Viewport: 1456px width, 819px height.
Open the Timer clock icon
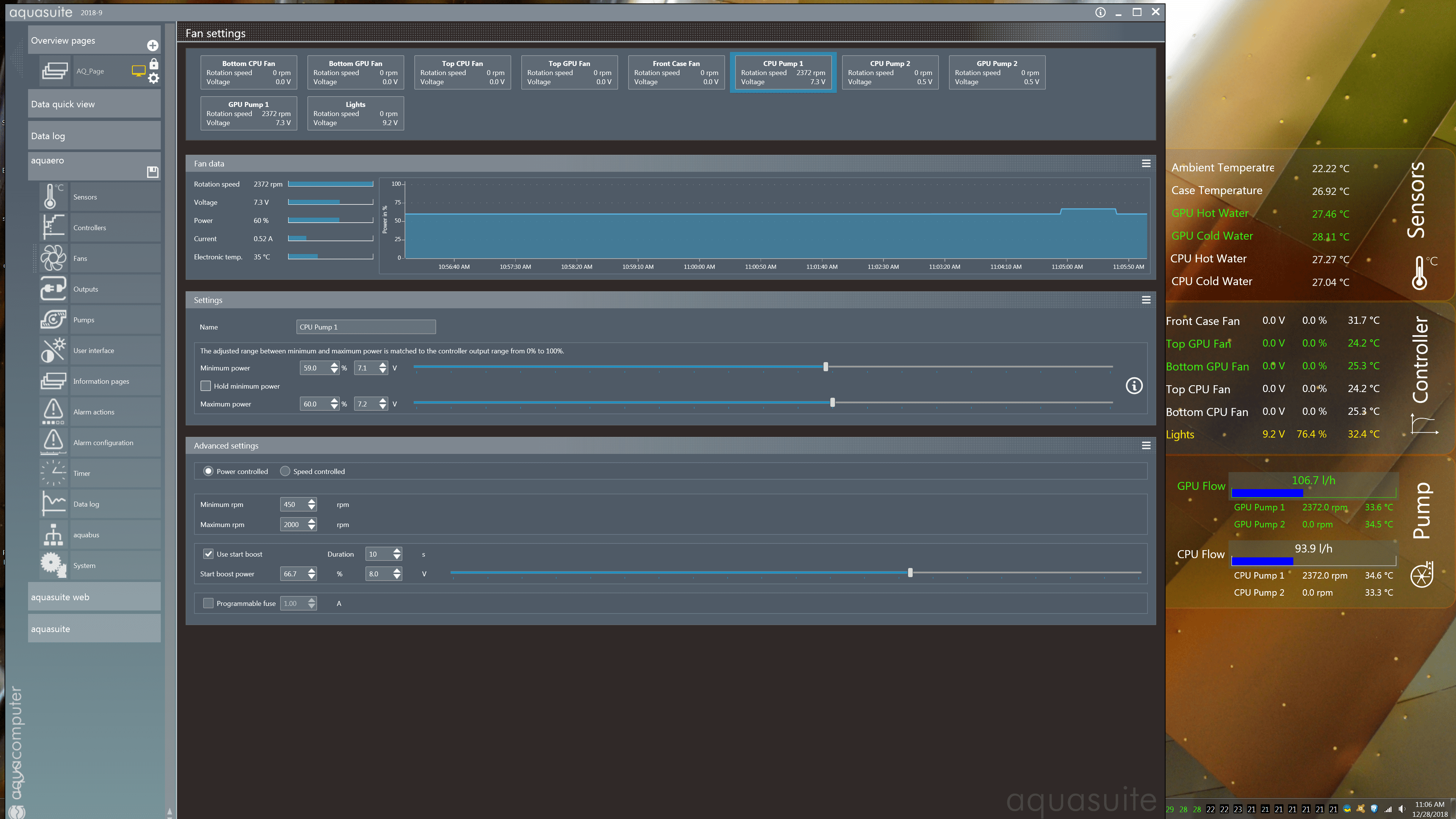53,473
